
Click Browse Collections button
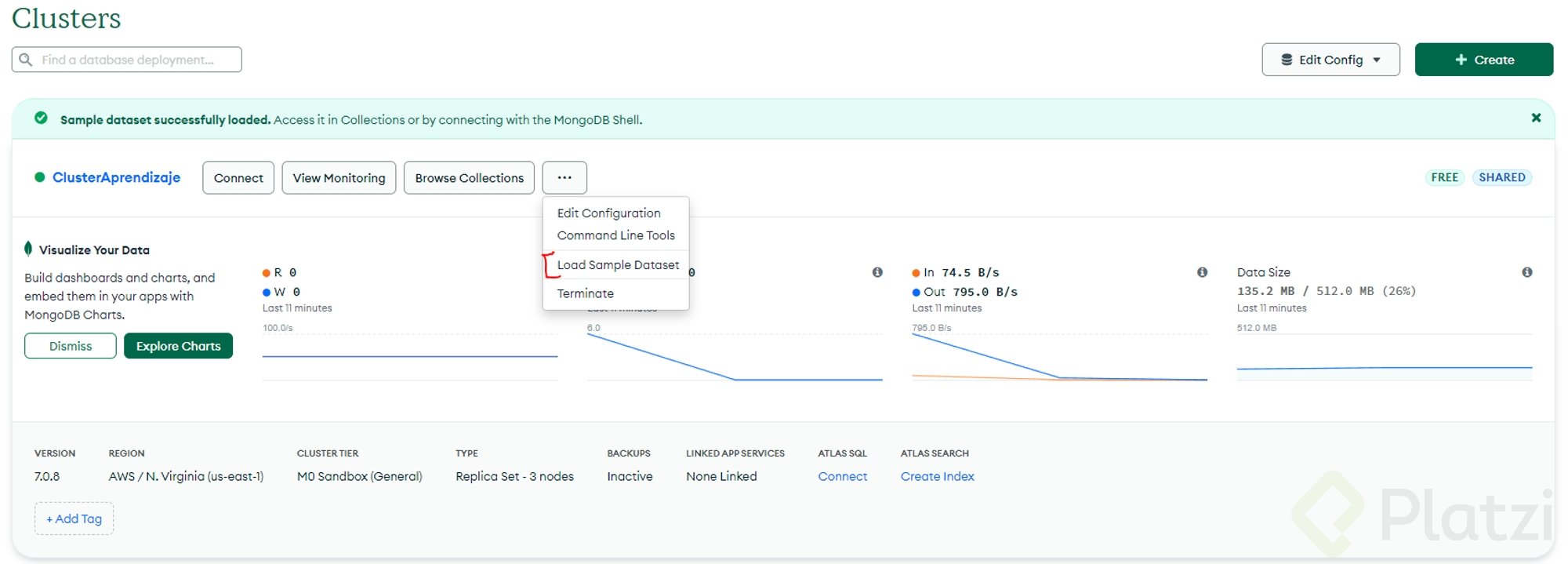(469, 178)
